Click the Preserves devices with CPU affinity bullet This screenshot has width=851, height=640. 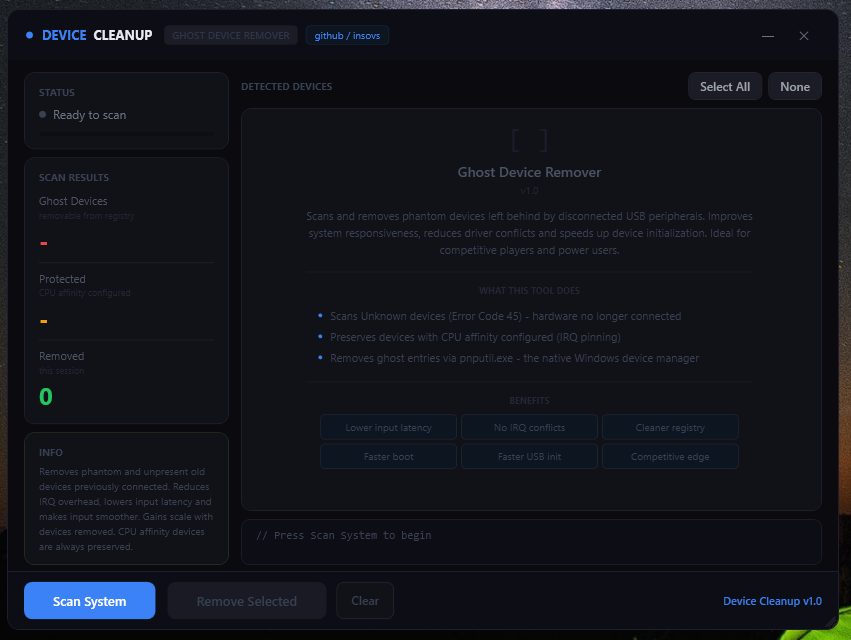pyautogui.click(x=475, y=337)
